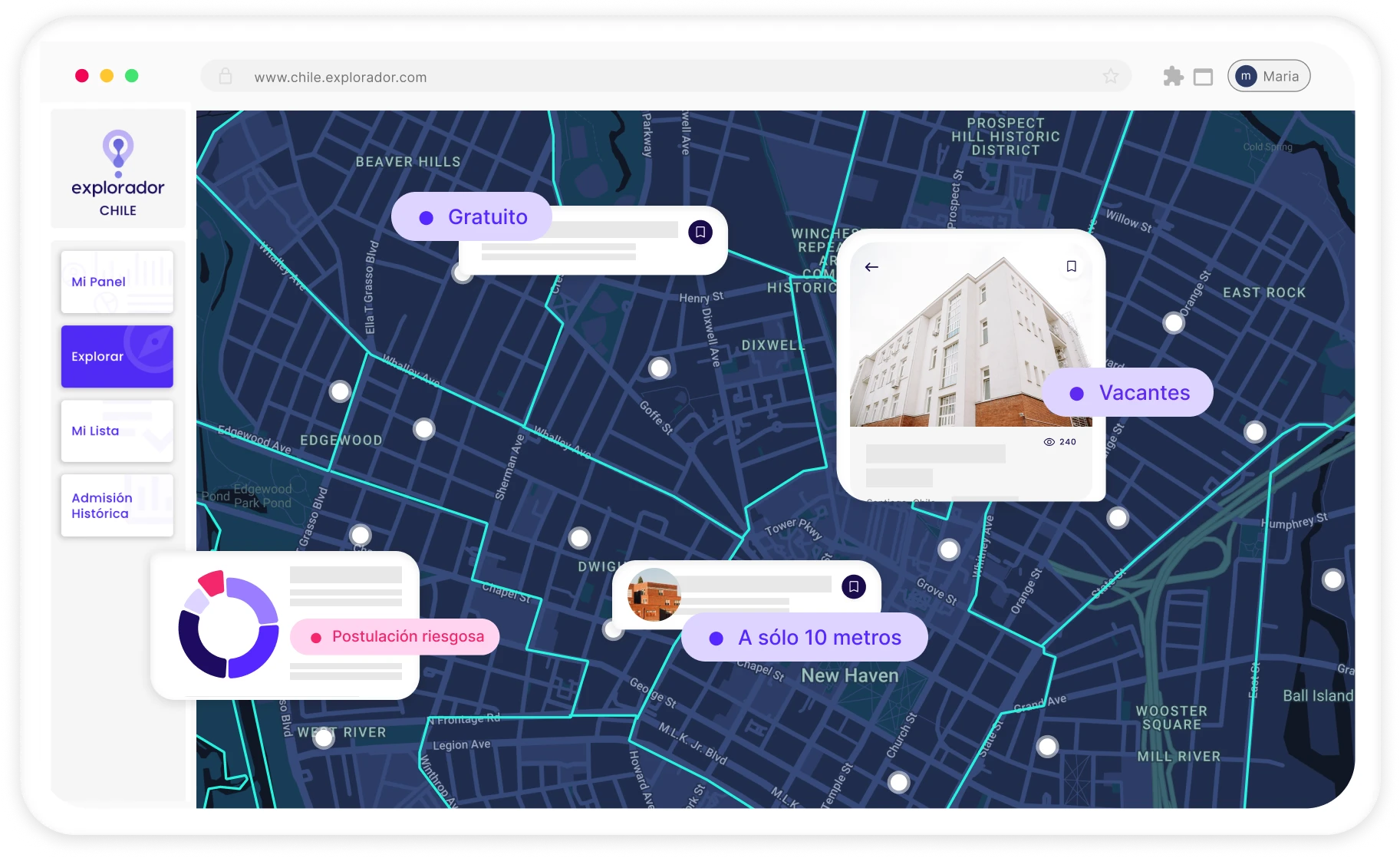Open the Mi Lista section

click(117, 431)
